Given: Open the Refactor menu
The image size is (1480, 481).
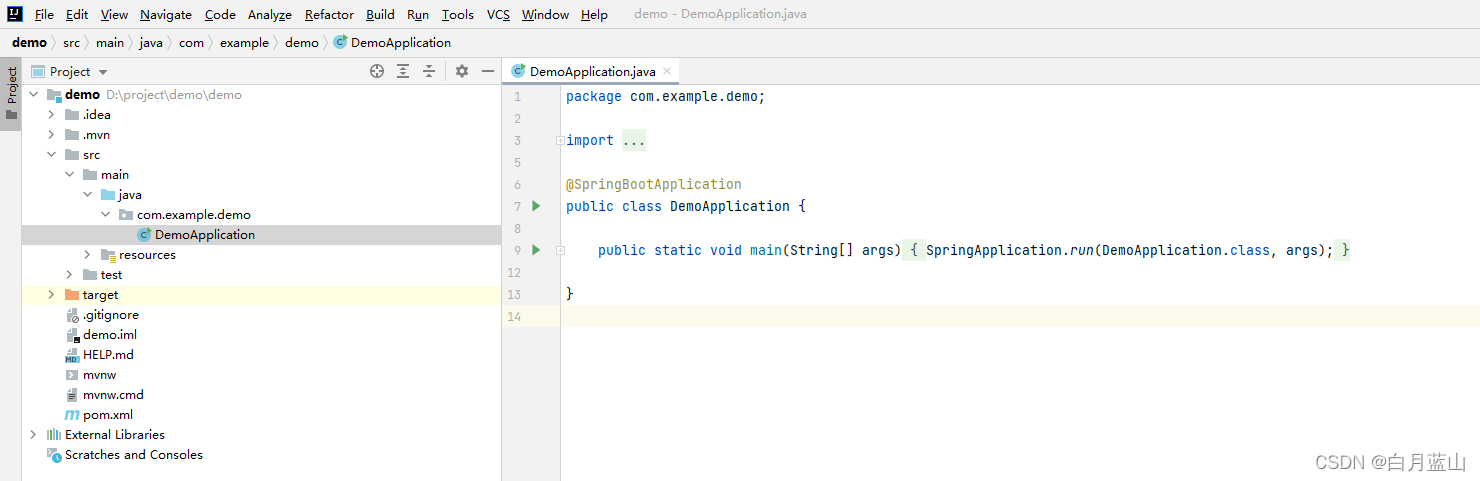Looking at the screenshot, I should point(329,14).
